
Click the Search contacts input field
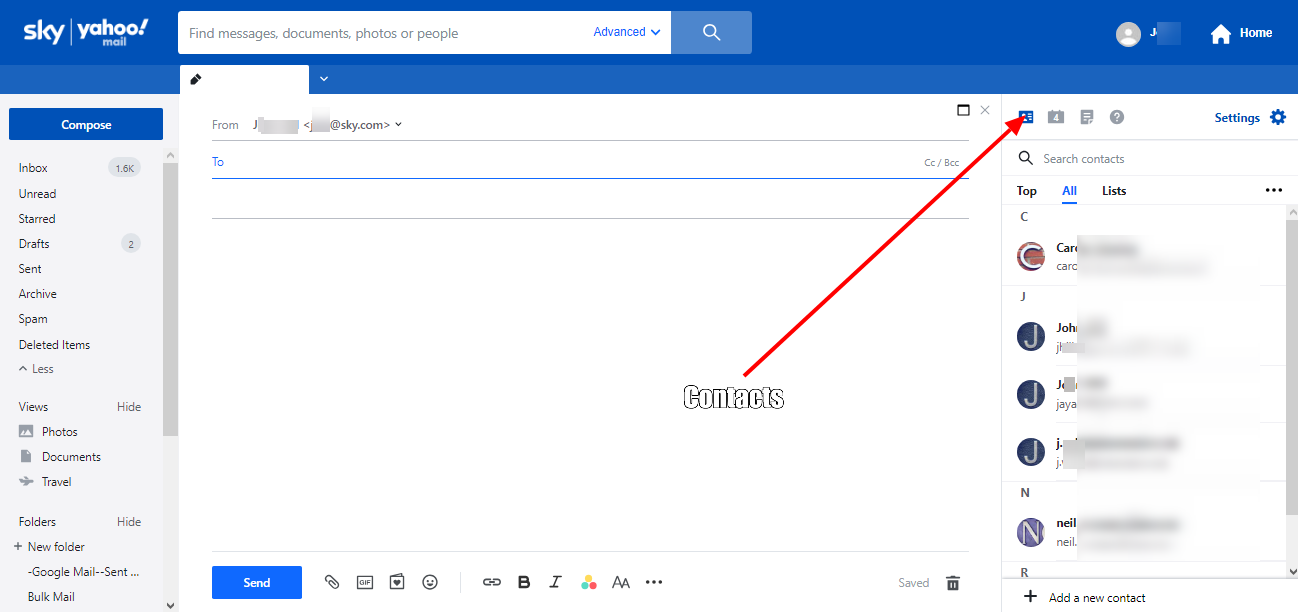coord(1100,158)
